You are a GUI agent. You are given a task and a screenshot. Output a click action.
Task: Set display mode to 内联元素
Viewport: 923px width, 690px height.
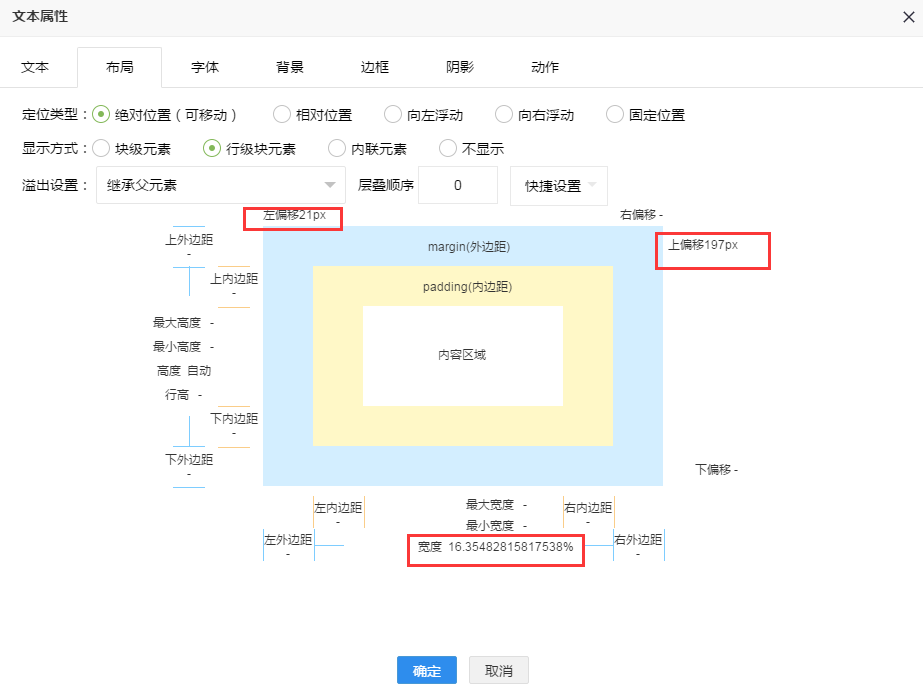pos(338,149)
